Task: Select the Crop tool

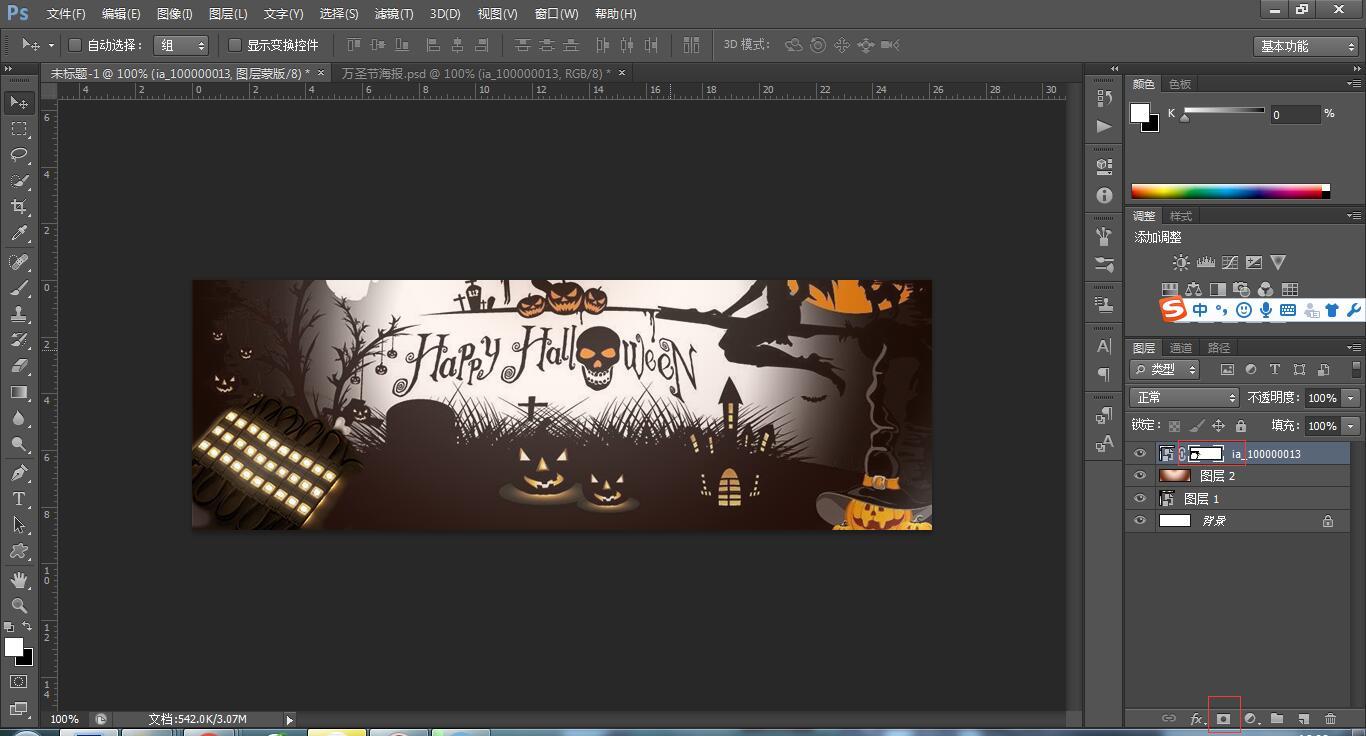Action: (x=18, y=207)
